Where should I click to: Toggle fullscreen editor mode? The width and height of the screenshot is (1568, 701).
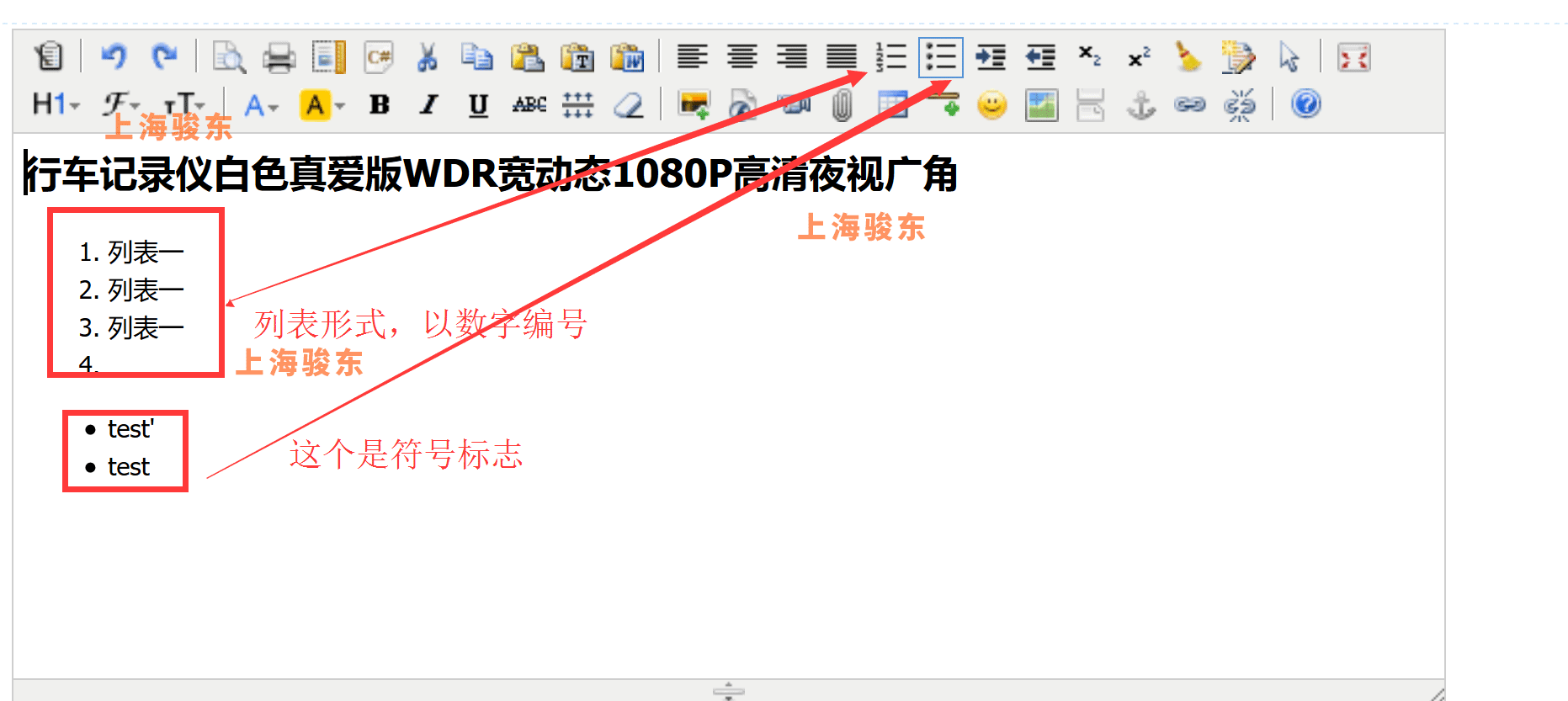[1354, 57]
